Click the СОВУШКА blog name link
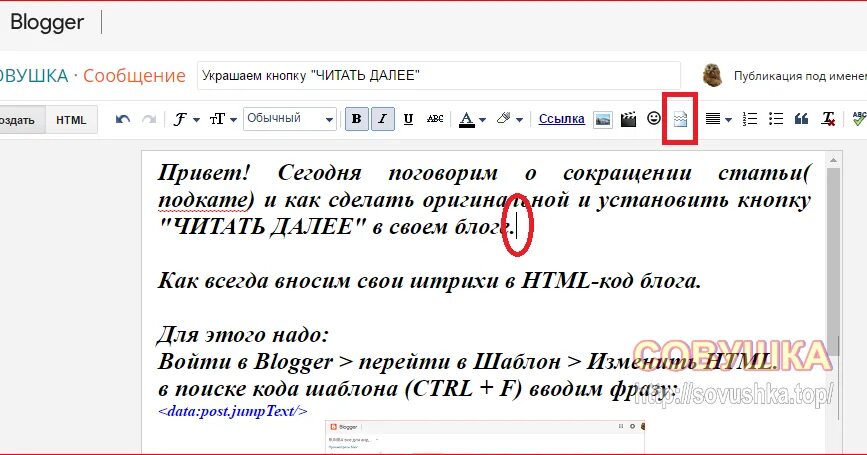The height and width of the screenshot is (455, 867). click(34, 75)
